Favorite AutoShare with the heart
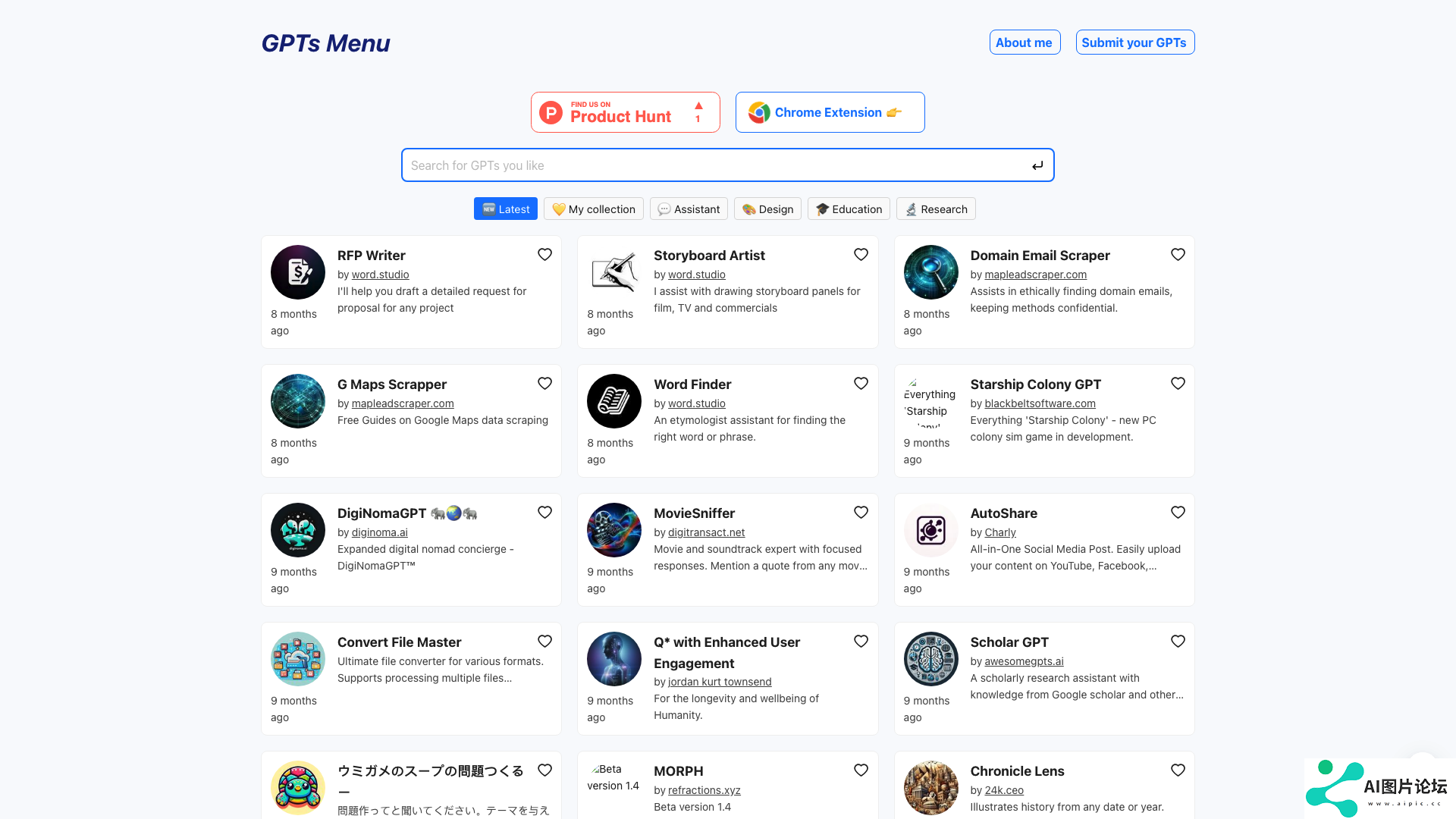The image size is (1456, 819). point(1178,513)
